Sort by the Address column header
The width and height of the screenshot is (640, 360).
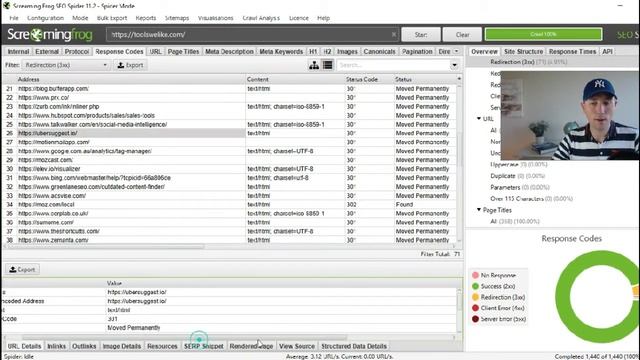(x=131, y=79)
